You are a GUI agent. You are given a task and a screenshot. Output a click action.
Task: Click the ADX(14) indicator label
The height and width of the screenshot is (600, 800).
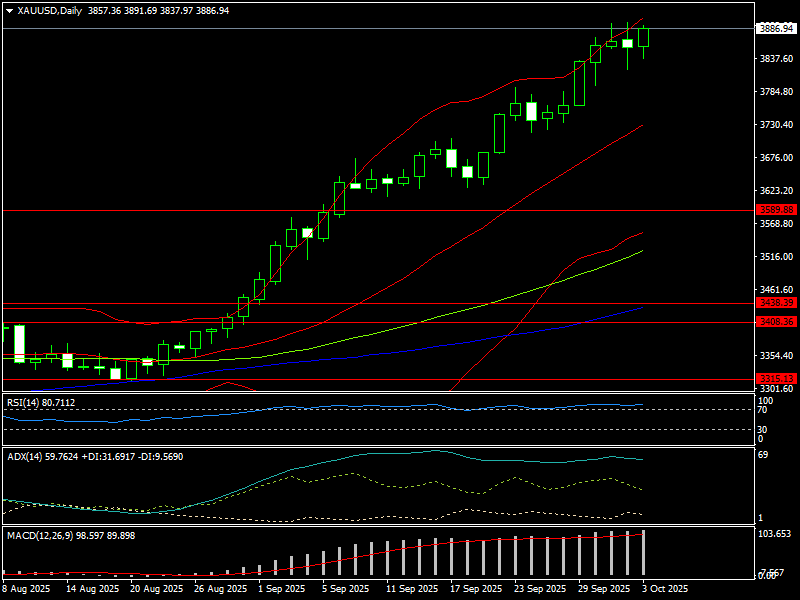[x=27, y=456]
